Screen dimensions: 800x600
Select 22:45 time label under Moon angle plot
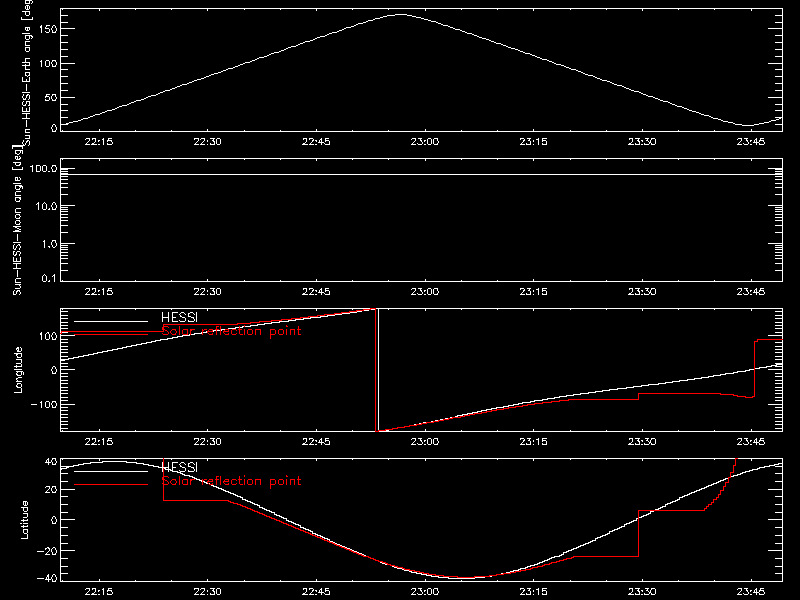[x=316, y=292]
